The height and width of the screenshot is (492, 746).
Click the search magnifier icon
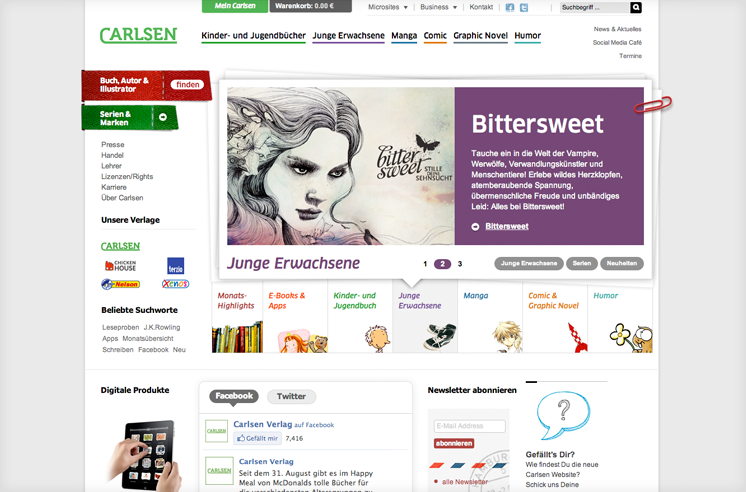pos(636,8)
